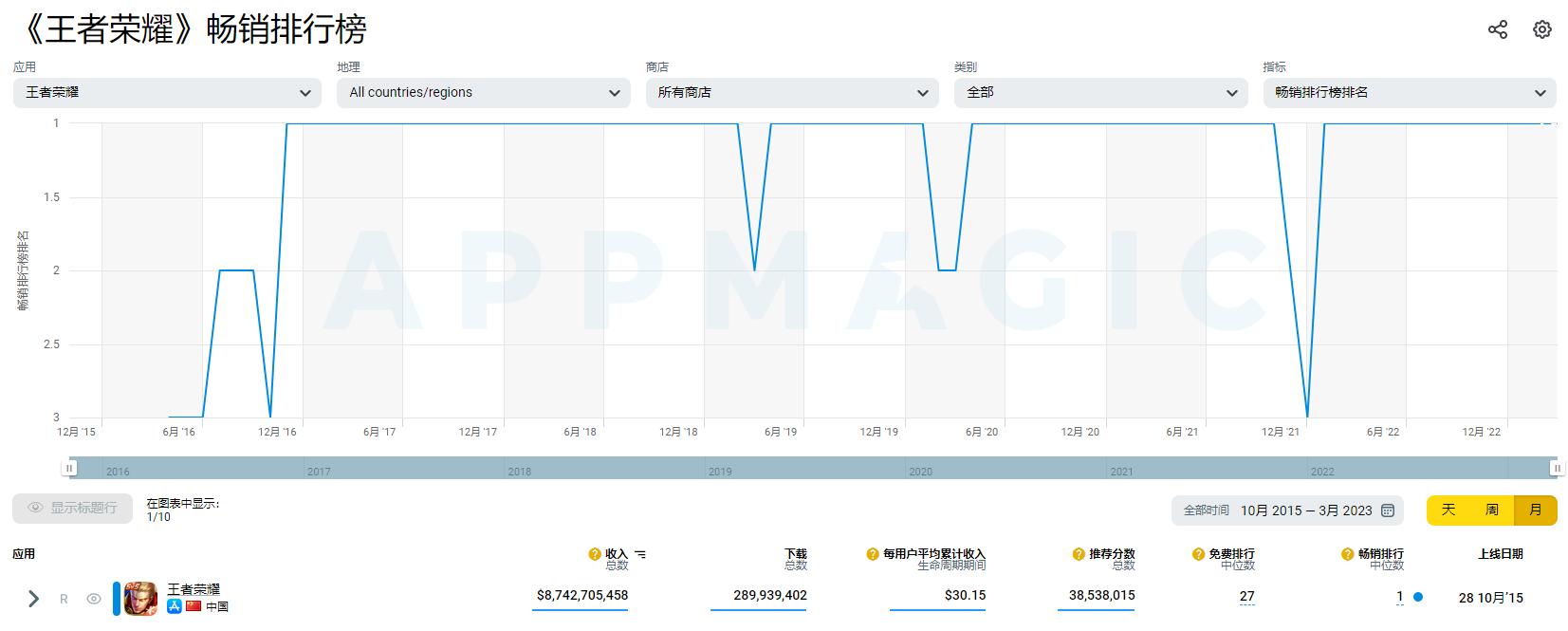
Task: Select the R icon in the 王者荣耀 row
Action: 64,599
